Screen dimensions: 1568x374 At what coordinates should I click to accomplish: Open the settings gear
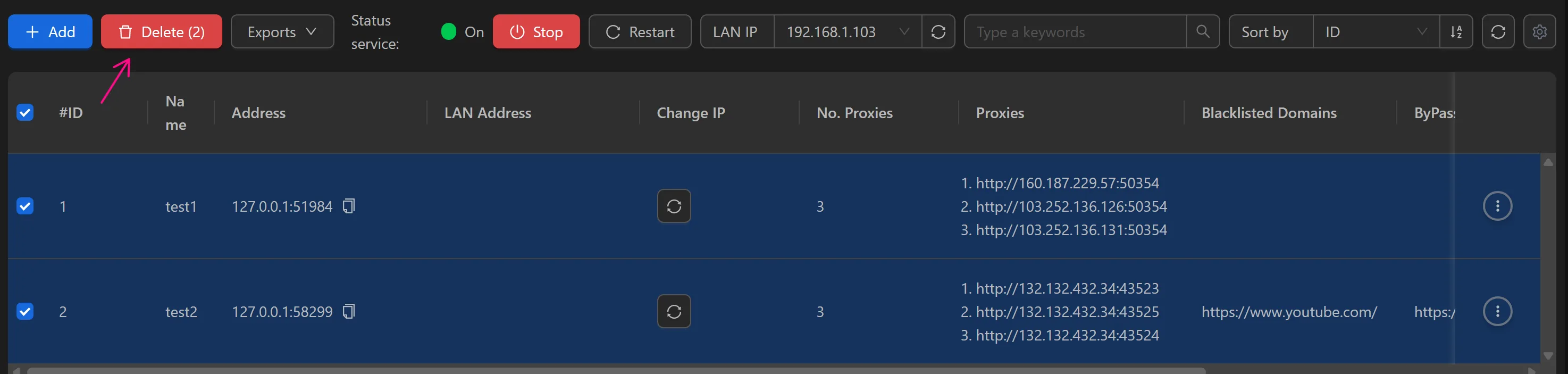point(1539,32)
